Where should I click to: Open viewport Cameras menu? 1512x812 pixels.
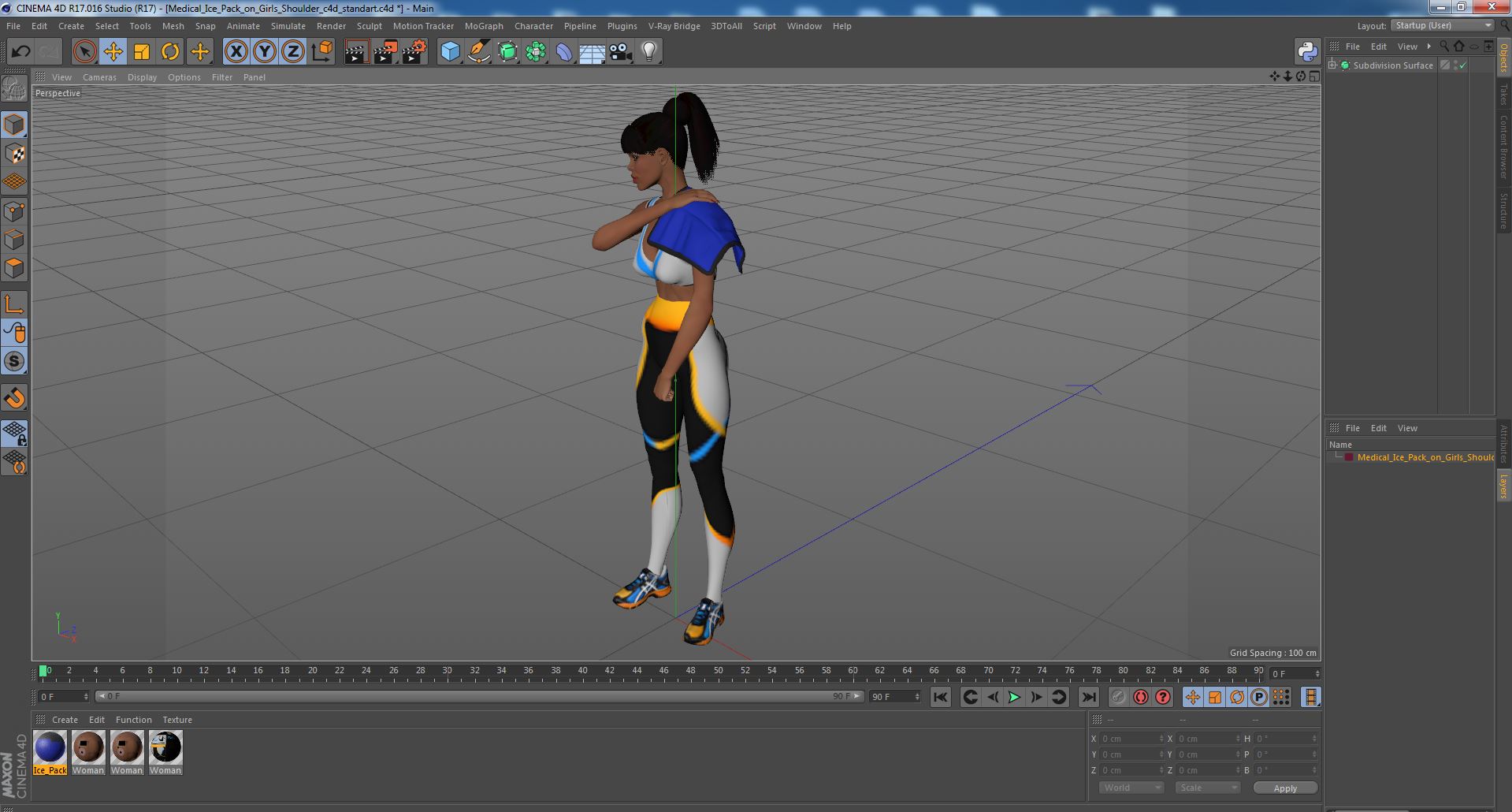(x=99, y=77)
